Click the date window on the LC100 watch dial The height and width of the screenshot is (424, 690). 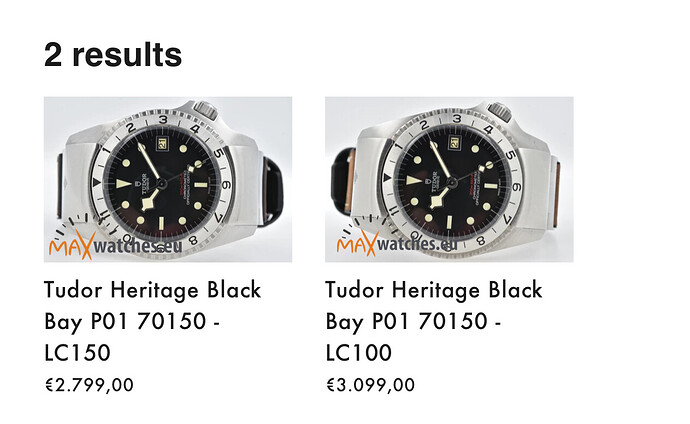tap(454, 143)
